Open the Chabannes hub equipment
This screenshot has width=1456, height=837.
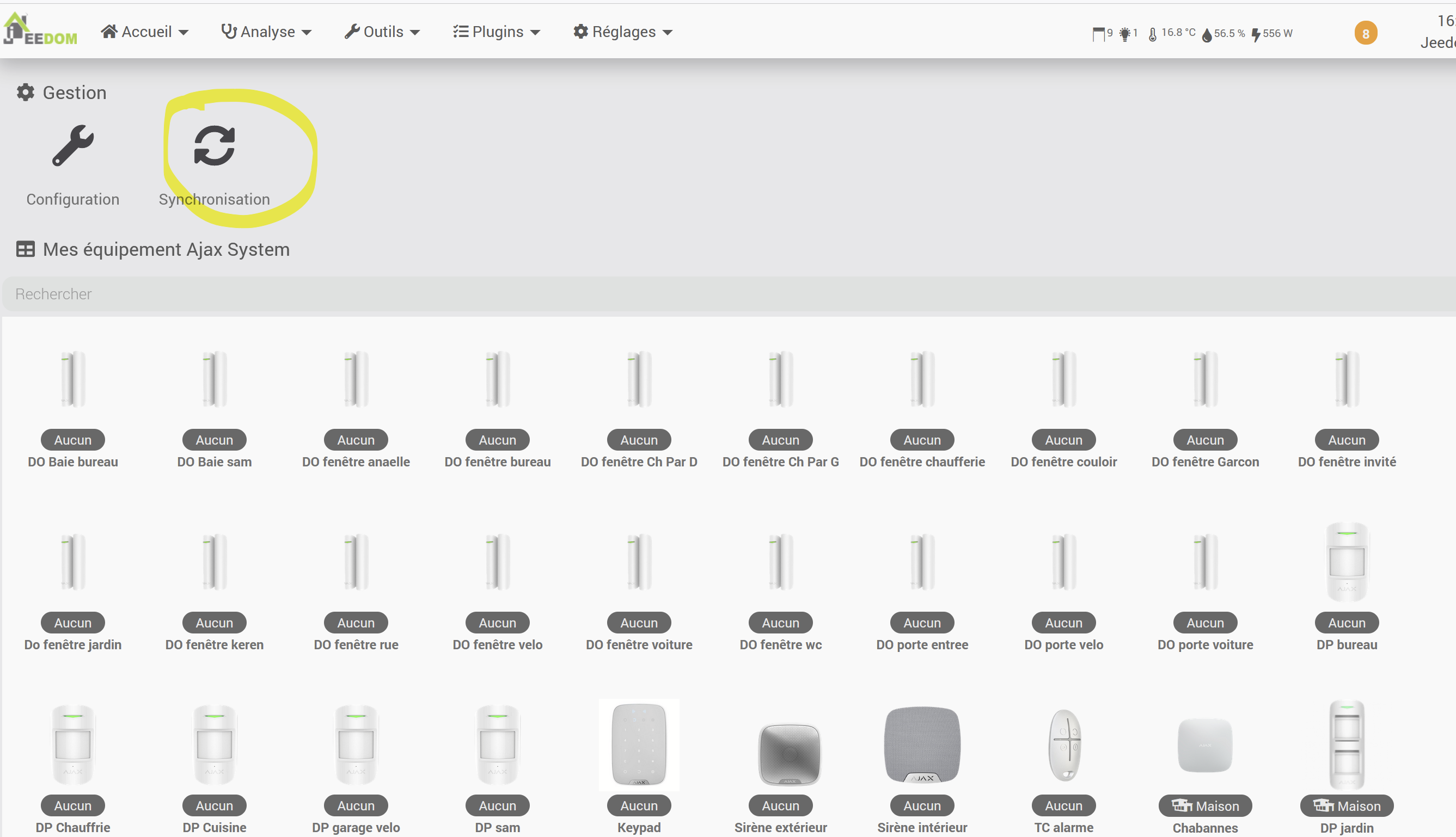tap(1204, 745)
